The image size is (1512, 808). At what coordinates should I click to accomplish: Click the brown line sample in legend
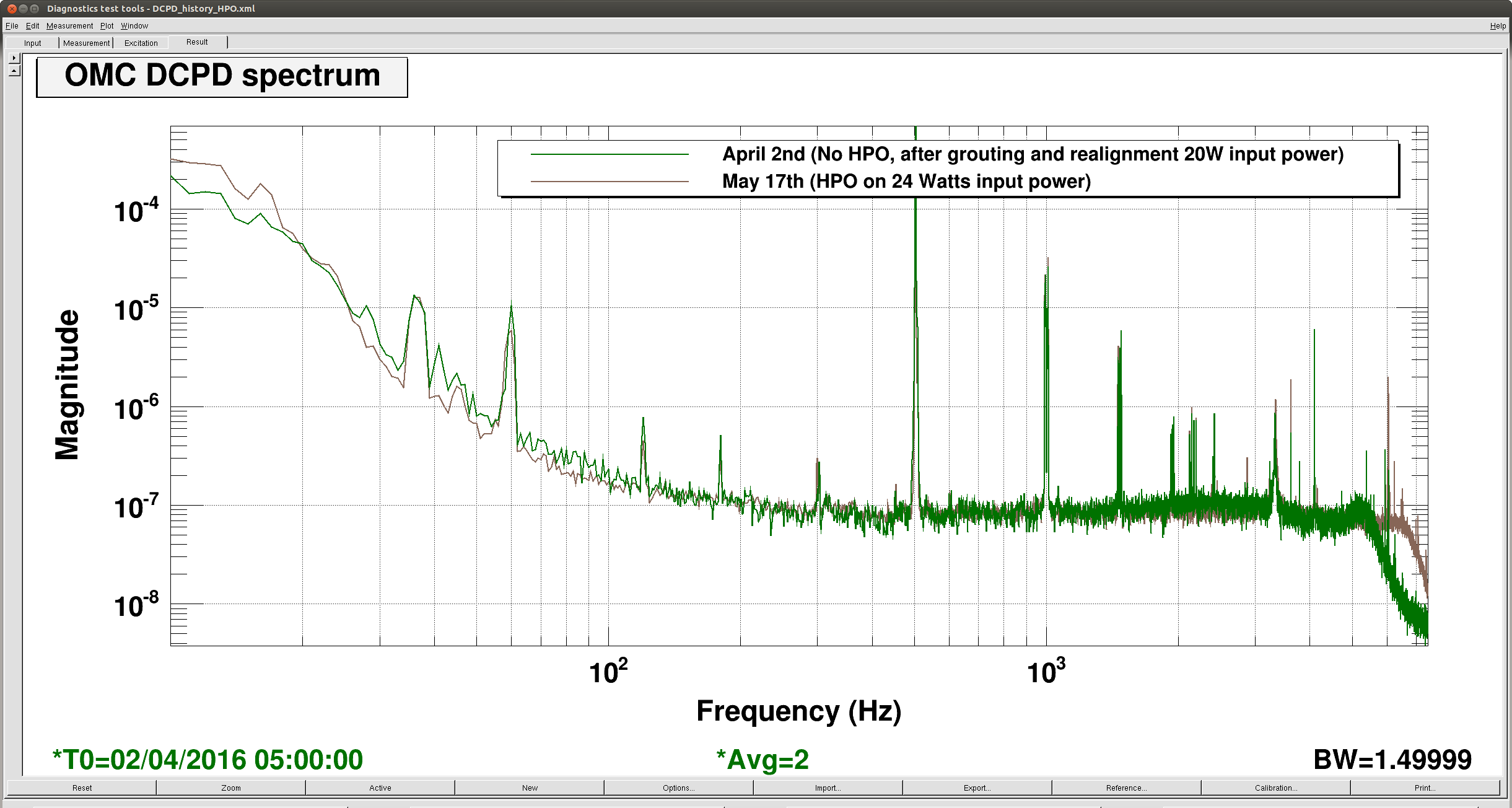click(x=610, y=182)
